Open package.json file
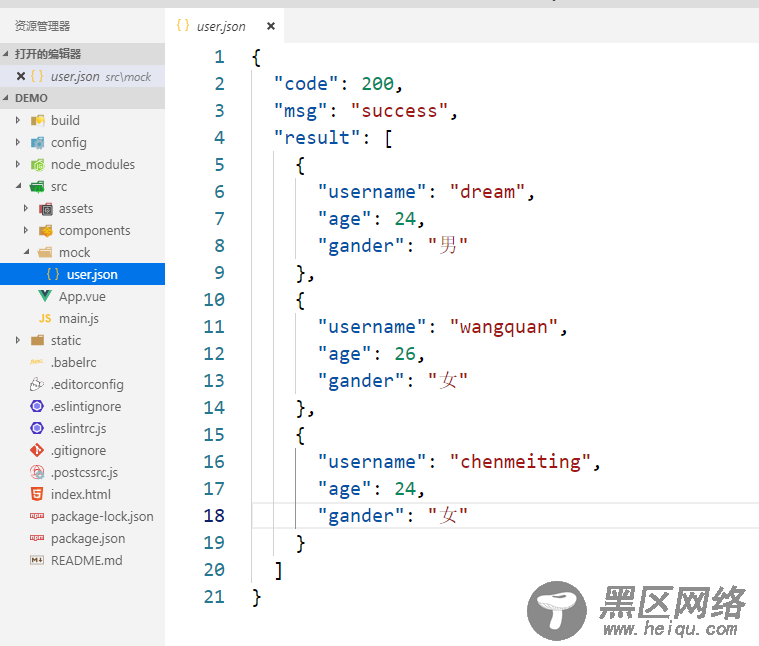The width and height of the screenshot is (759, 646). coord(82,538)
